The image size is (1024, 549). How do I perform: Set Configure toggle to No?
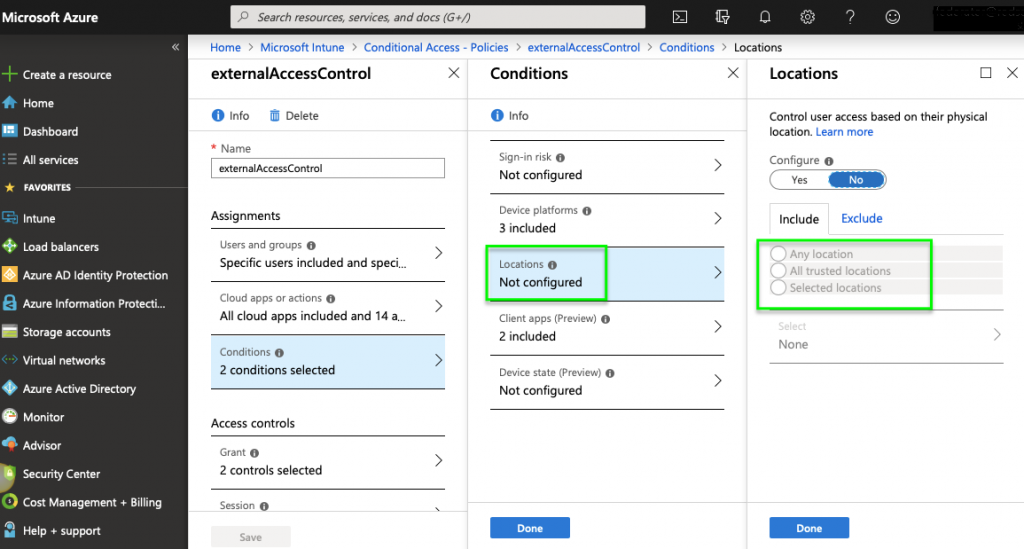coord(856,180)
